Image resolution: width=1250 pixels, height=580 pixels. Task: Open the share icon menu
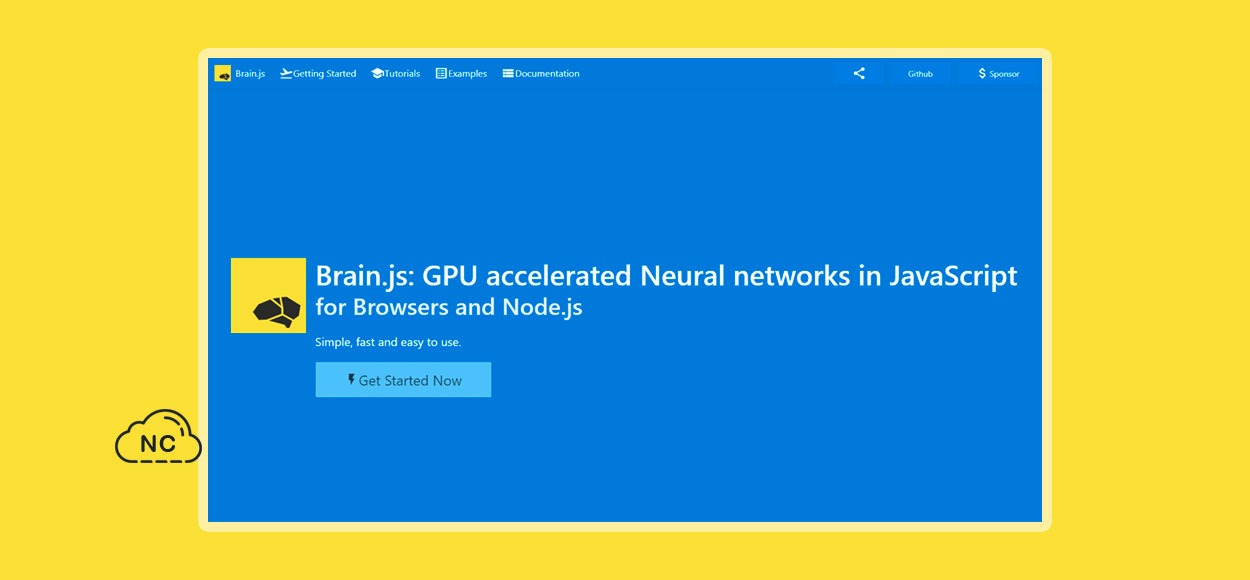(x=859, y=73)
